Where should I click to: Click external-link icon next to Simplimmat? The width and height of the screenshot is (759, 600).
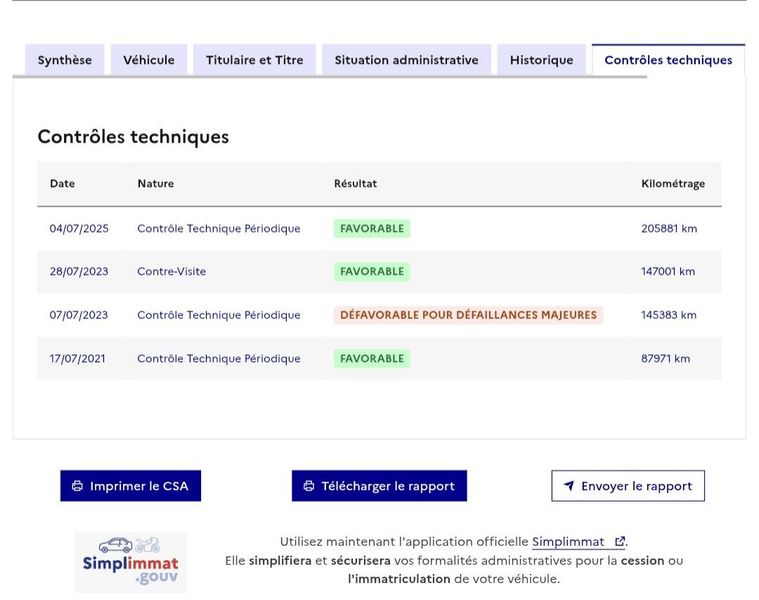click(619, 541)
